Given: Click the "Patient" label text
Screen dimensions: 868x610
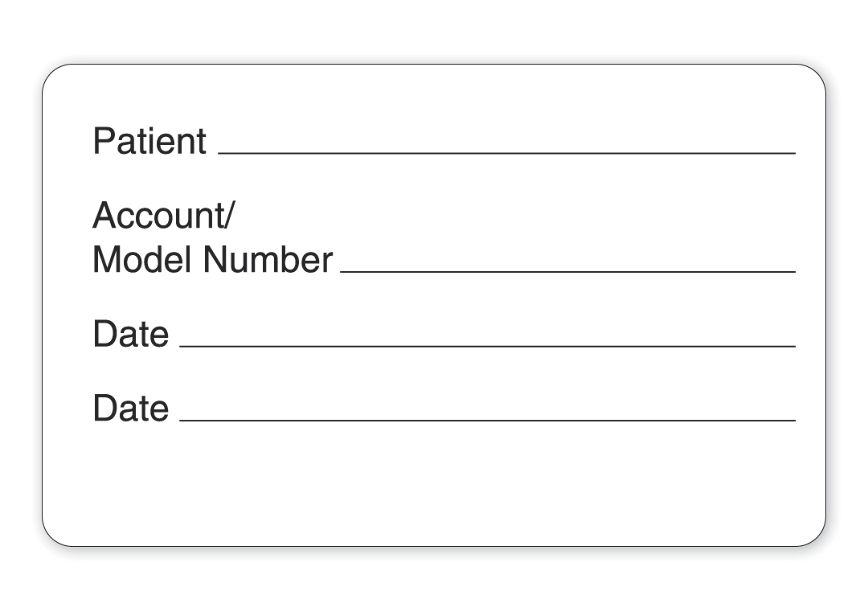Looking at the screenshot, I should pos(149,141).
